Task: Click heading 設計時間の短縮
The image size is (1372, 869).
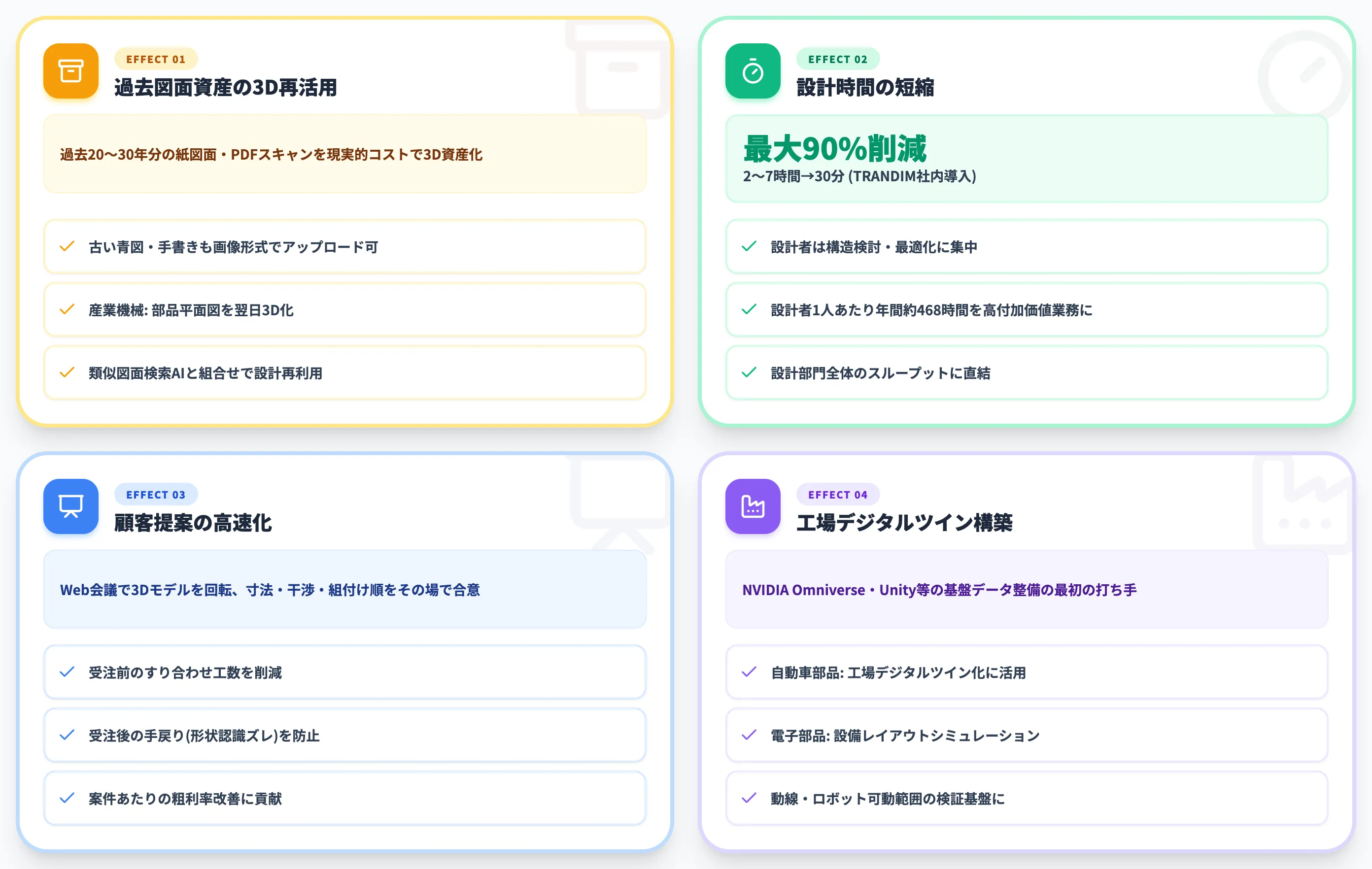Action: tap(865, 88)
